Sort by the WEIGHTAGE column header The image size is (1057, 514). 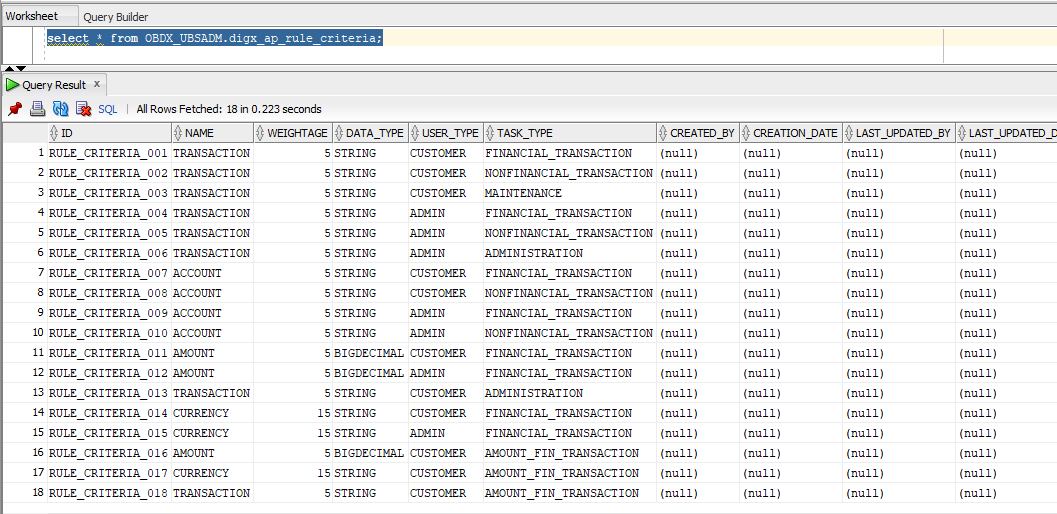[293, 133]
